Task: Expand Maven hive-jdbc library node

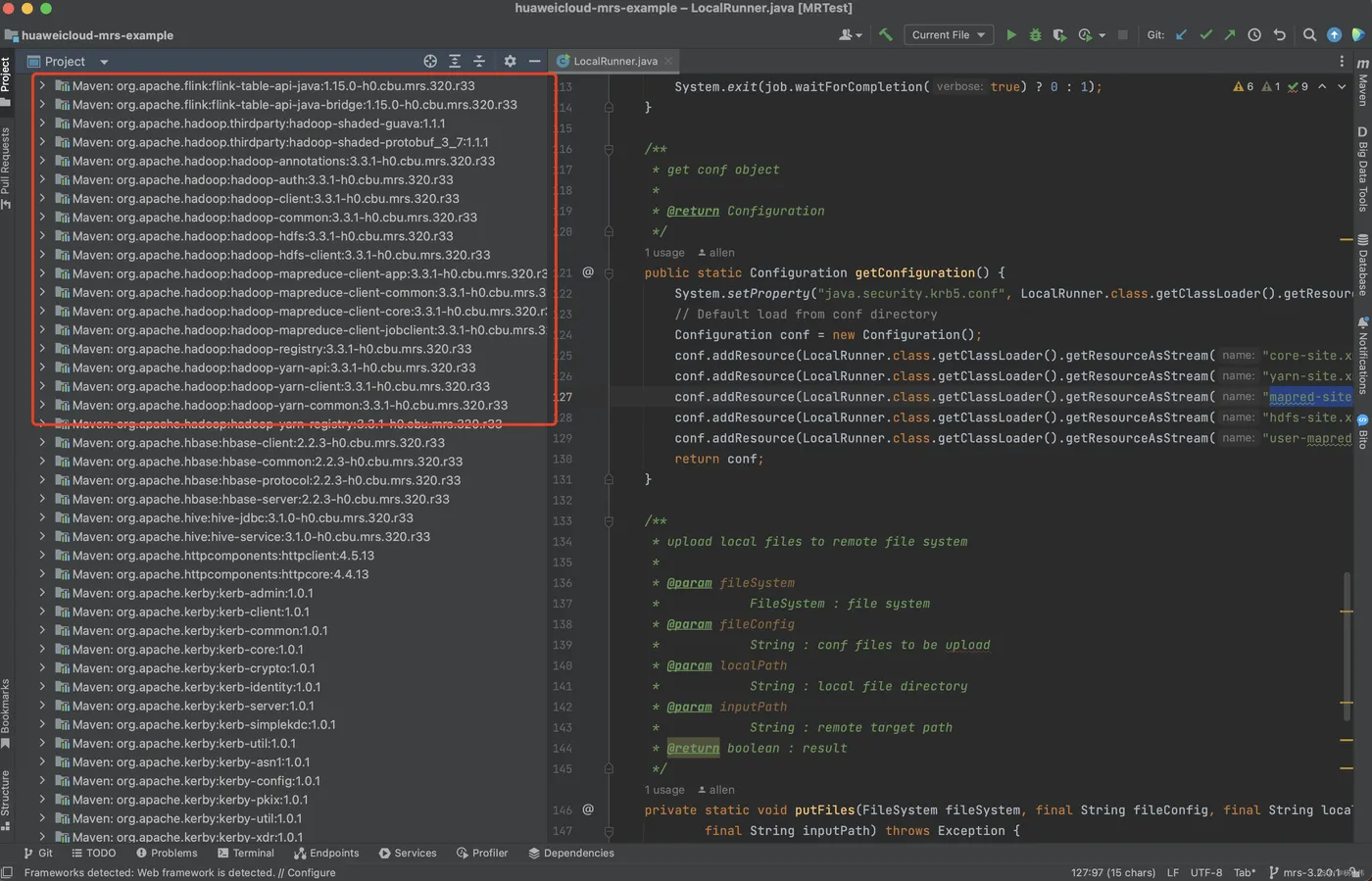Action: point(42,517)
